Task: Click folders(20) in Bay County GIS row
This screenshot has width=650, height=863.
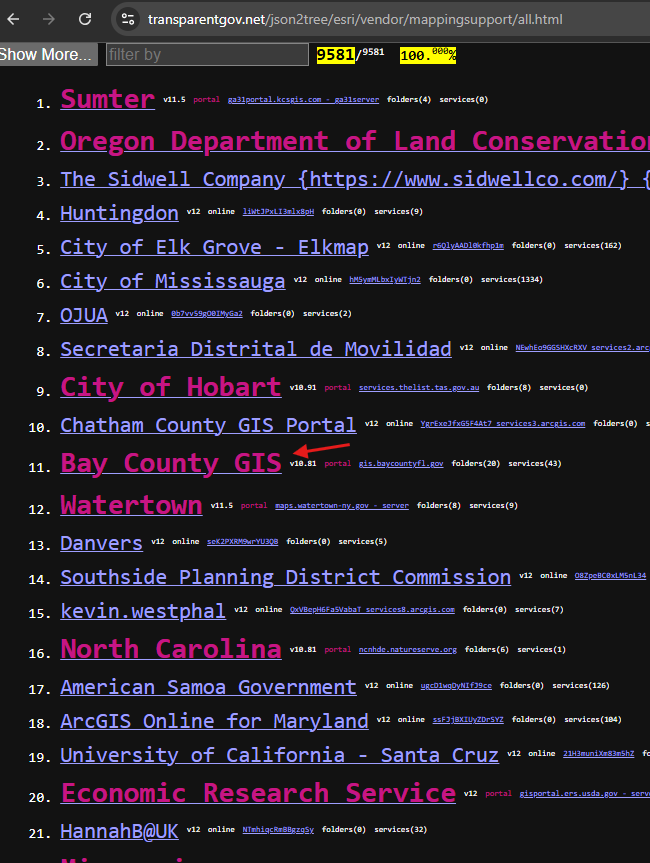Action: (x=476, y=463)
